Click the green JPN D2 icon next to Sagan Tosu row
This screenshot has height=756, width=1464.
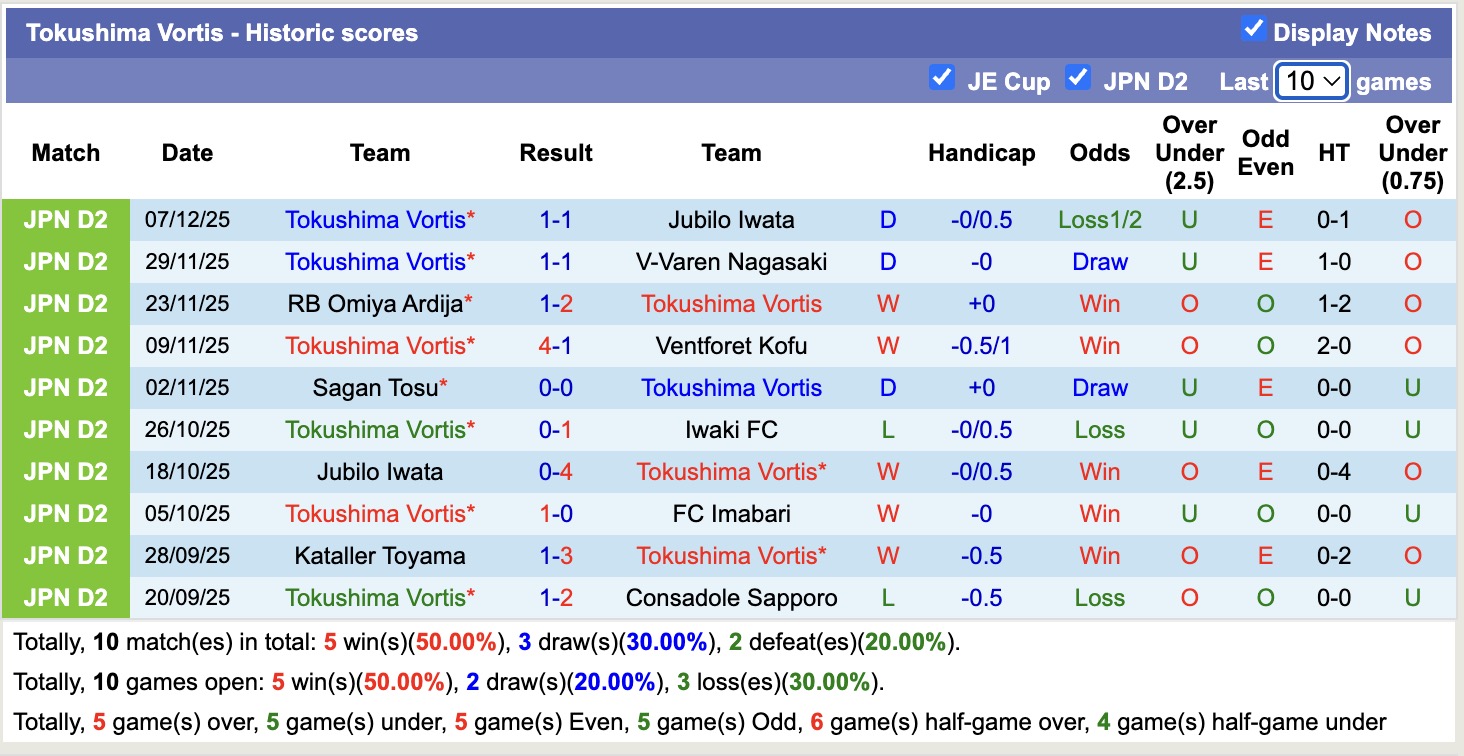coord(66,387)
